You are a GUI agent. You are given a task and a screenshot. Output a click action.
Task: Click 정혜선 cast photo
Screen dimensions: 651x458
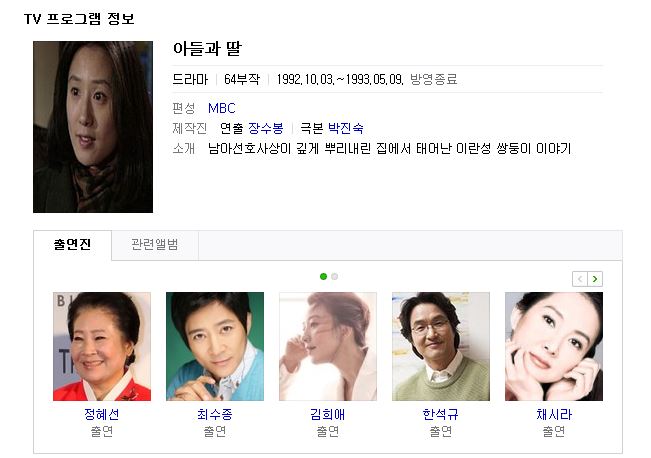coord(102,347)
